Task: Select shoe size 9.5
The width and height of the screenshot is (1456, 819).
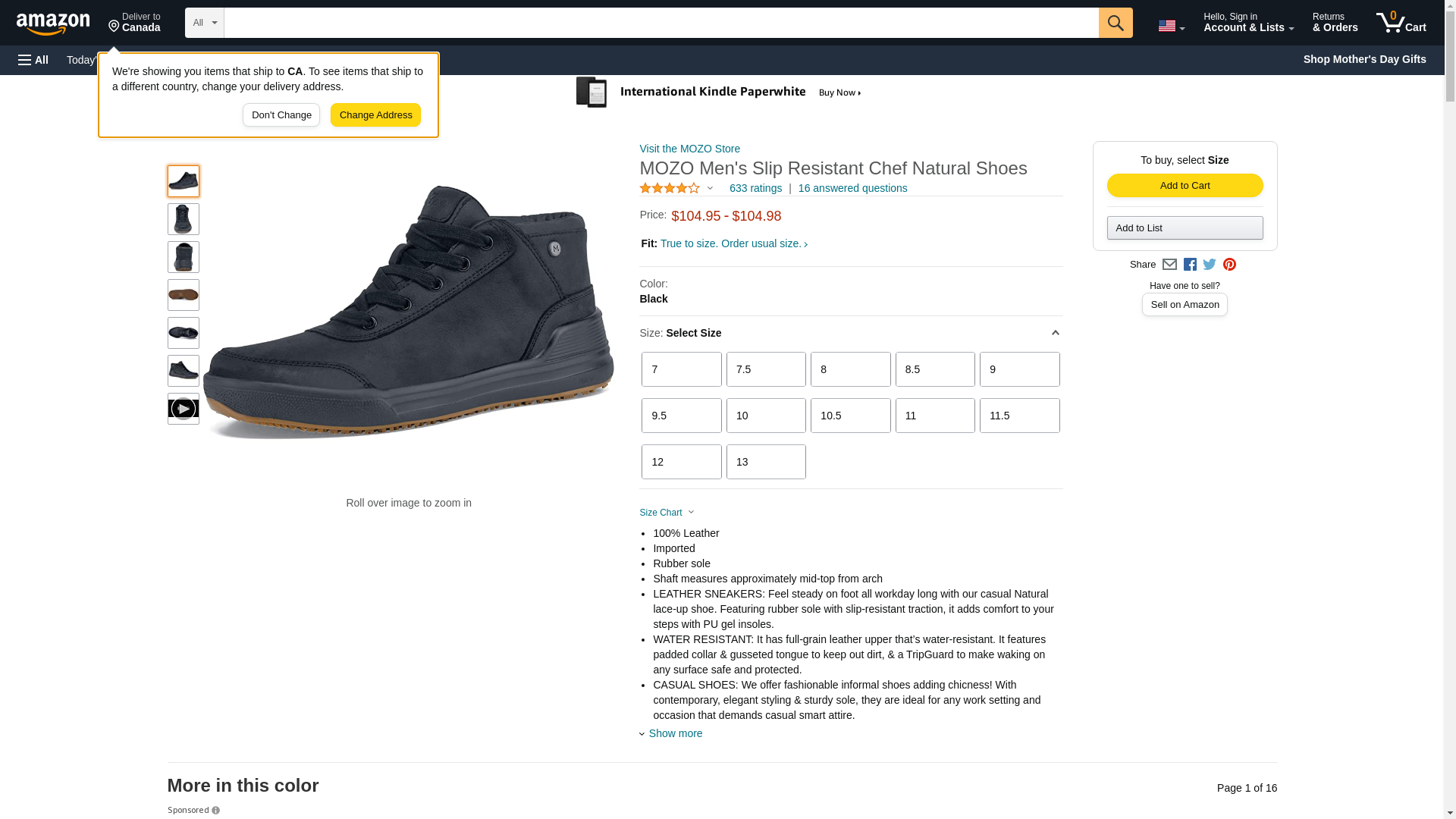Action: pyautogui.click(x=681, y=416)
